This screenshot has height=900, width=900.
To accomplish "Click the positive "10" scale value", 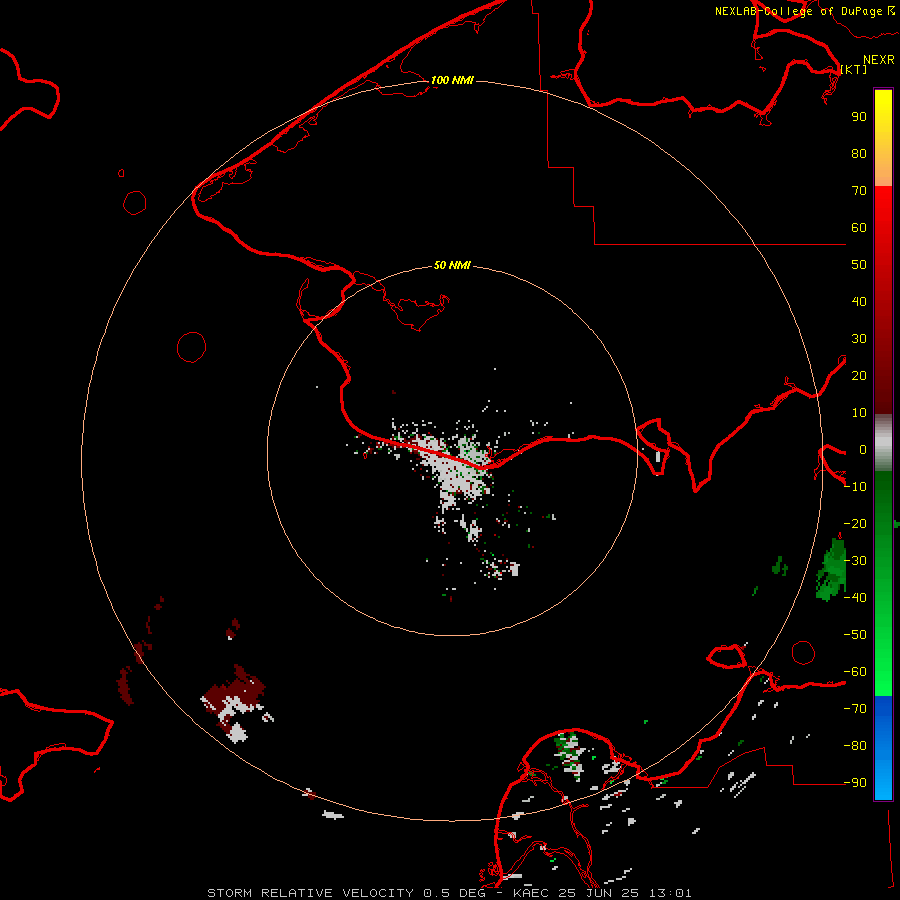I will pyautogui.click(x=859, y=413).
